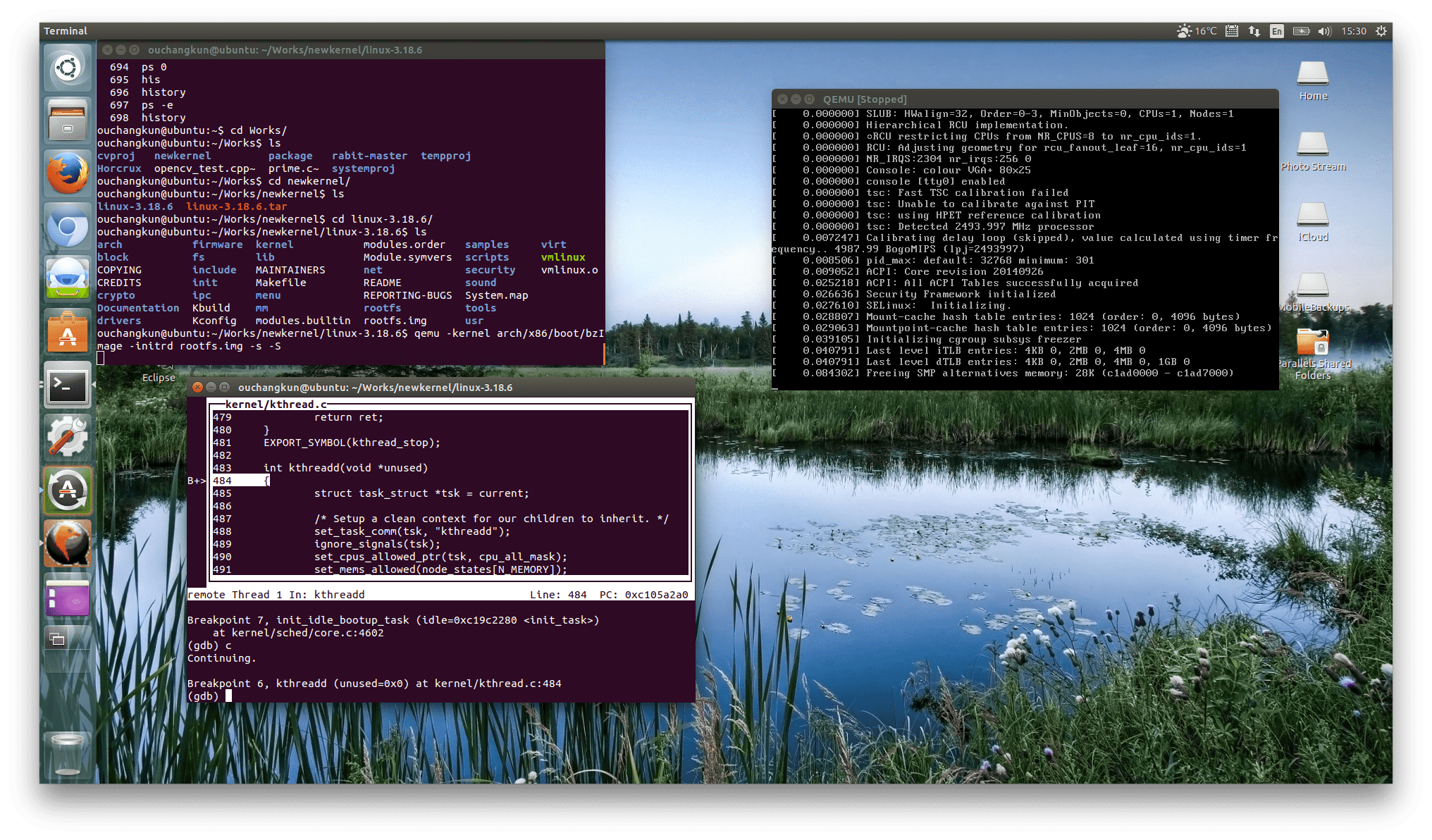
Task: Open the En keyboard input source menu
Action: (x=1277, y=31)
